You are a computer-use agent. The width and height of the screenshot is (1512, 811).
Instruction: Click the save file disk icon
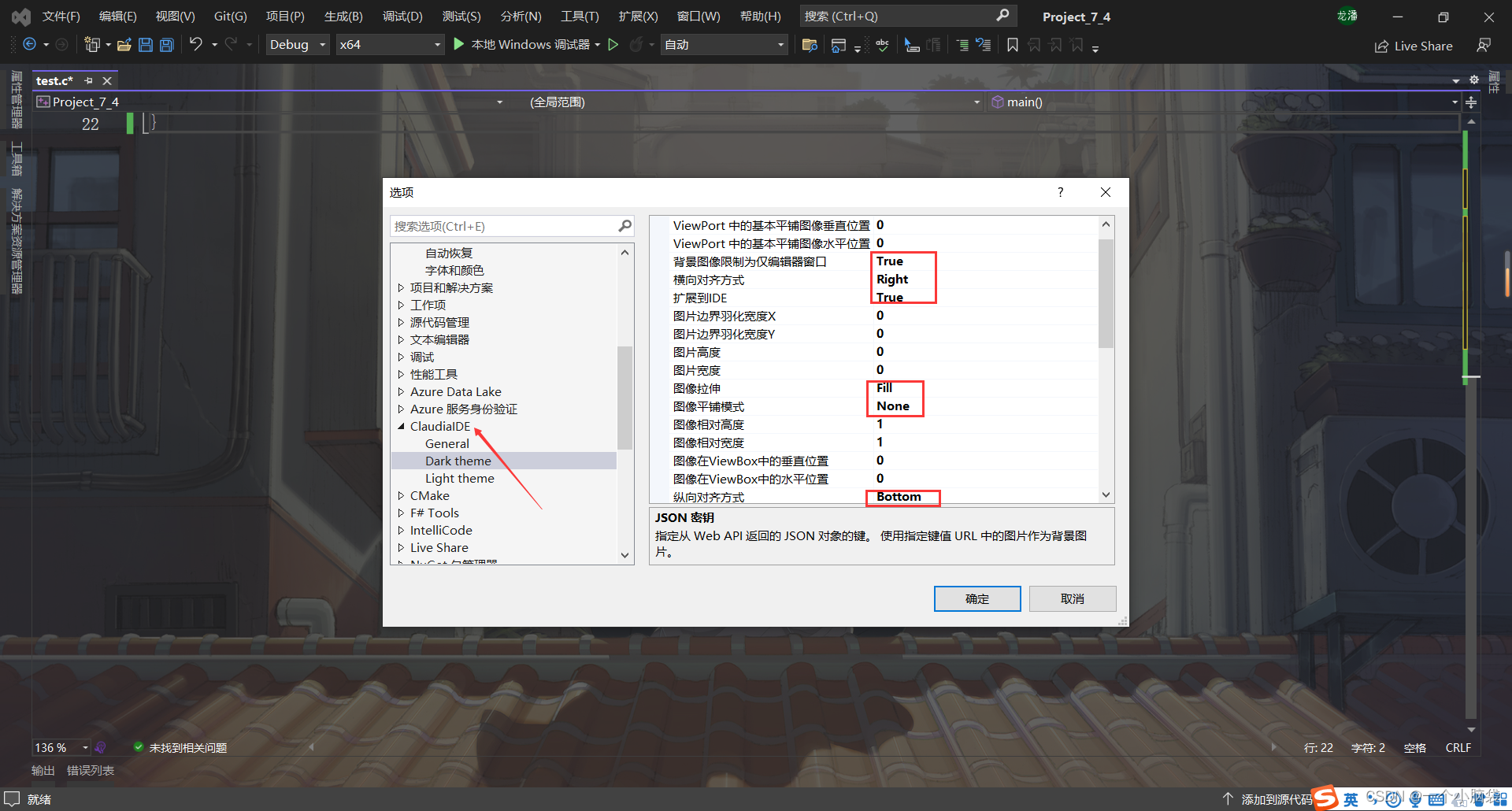[x=146, y=45]
